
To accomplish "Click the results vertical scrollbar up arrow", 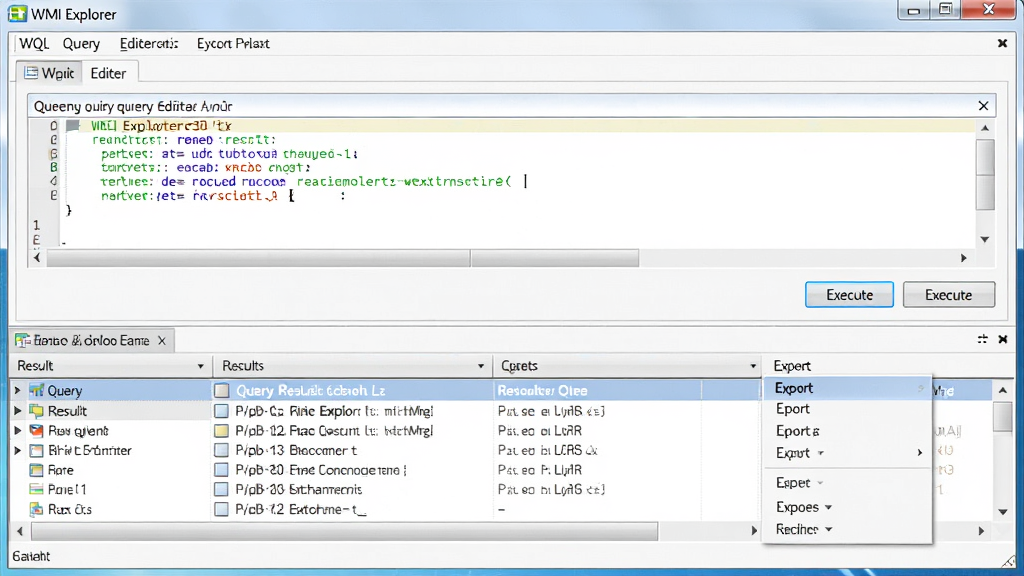I will click(1003, 390).
